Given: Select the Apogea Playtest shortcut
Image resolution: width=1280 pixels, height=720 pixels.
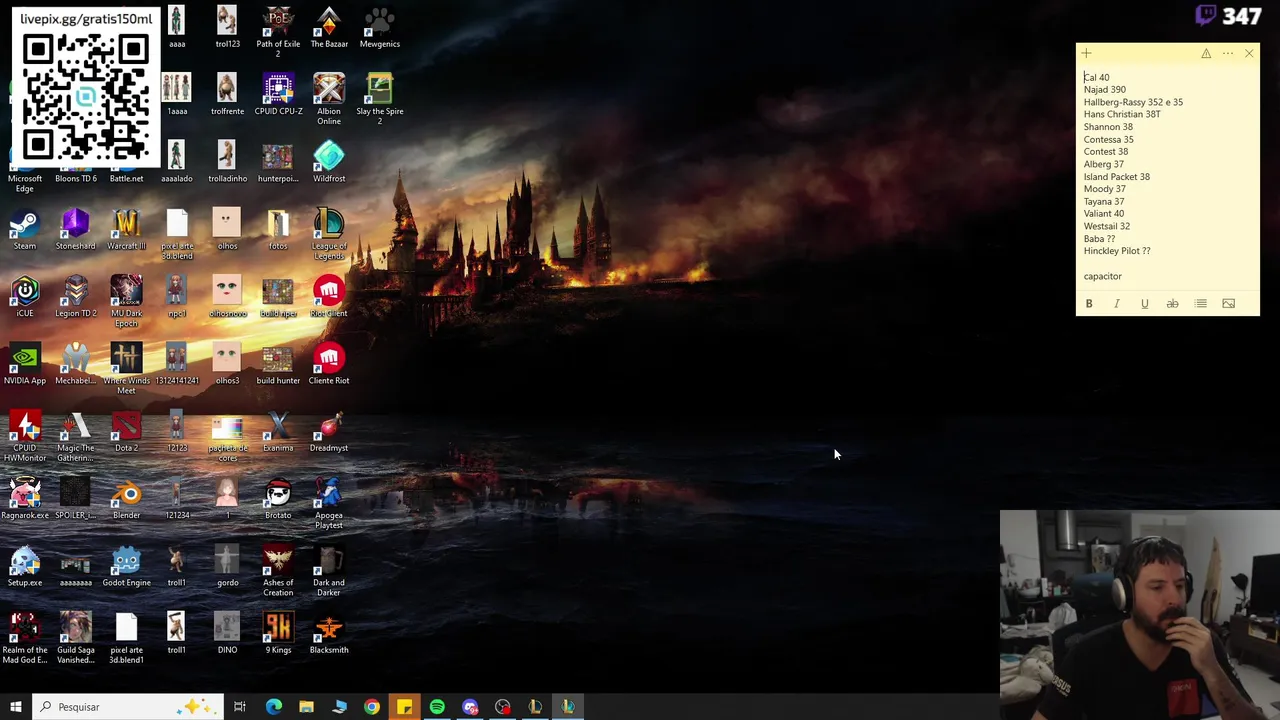Looking at the screenshot, I should [x=329, y=503].
